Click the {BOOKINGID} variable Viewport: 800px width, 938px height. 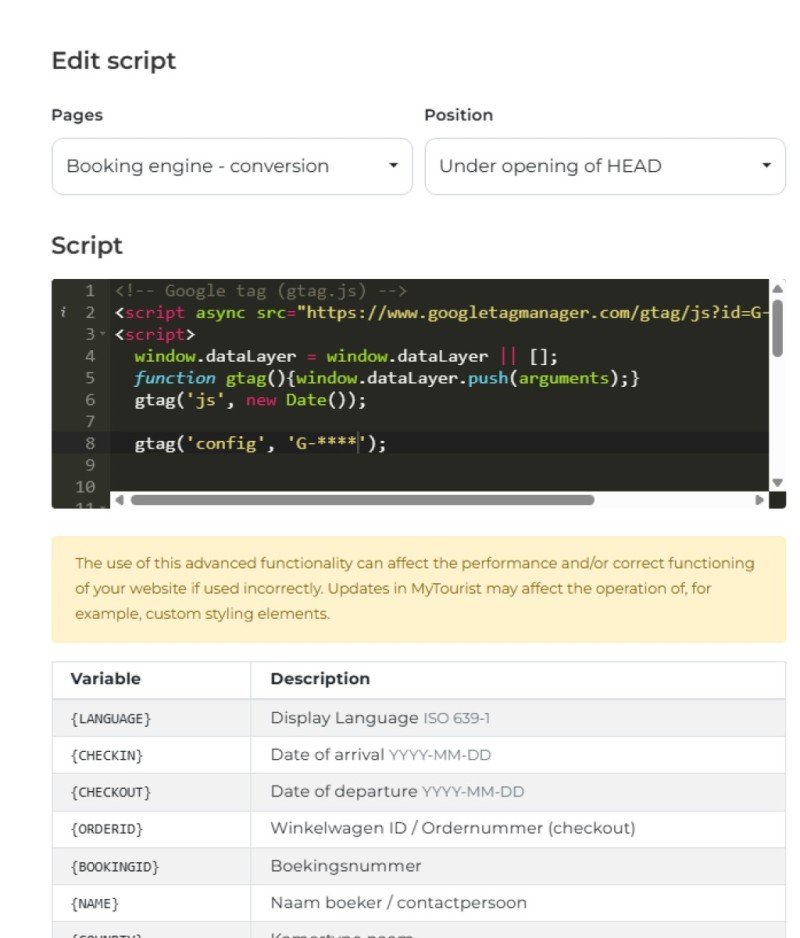coord(114,866)
